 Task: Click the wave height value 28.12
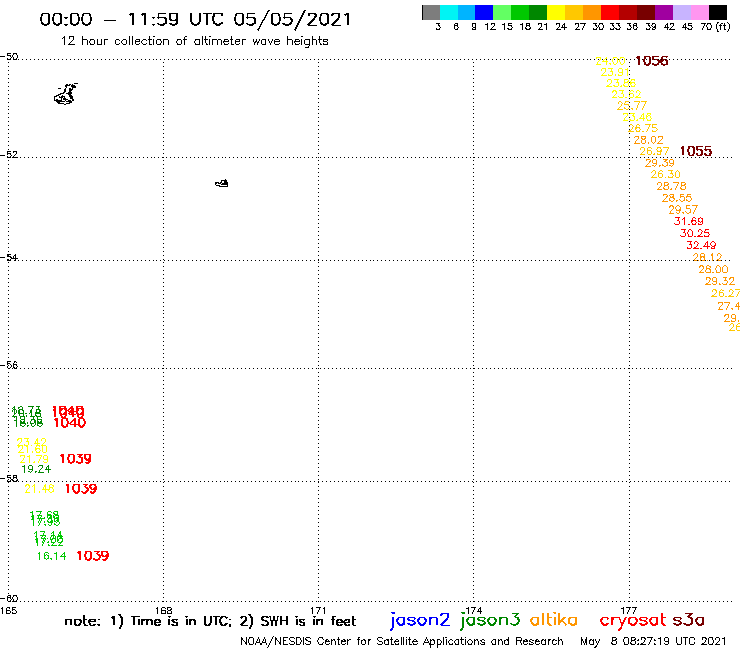[x=707, y=257]
